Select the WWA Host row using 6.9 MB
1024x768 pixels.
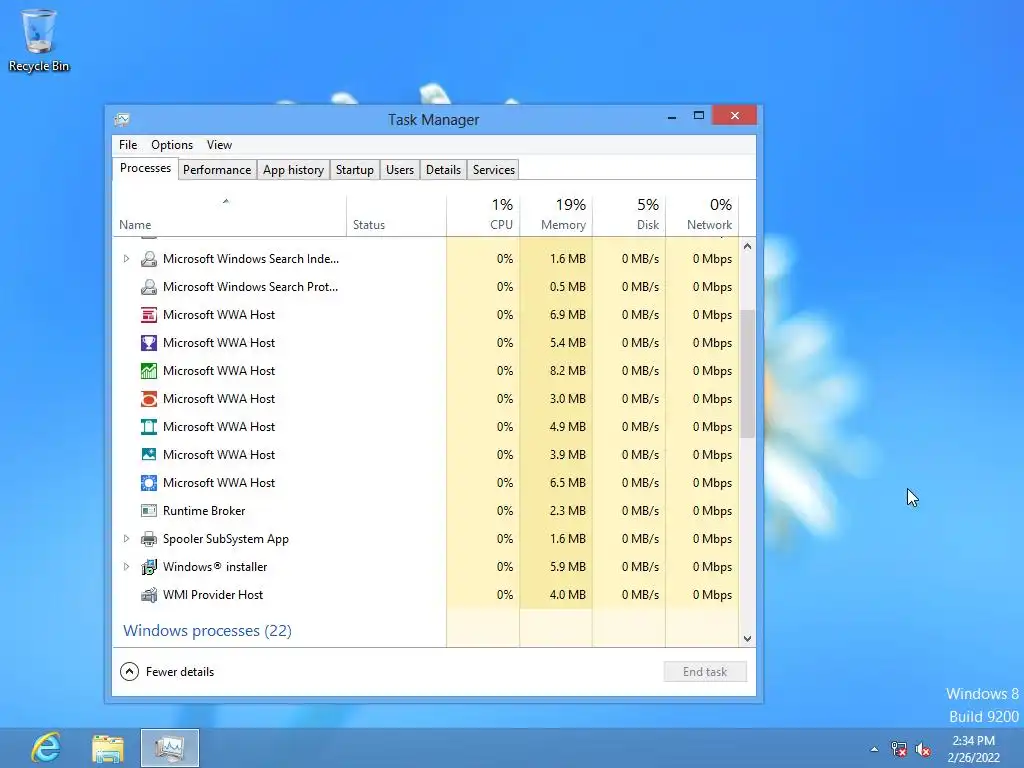pyautogui.click(x=426, y=315)
